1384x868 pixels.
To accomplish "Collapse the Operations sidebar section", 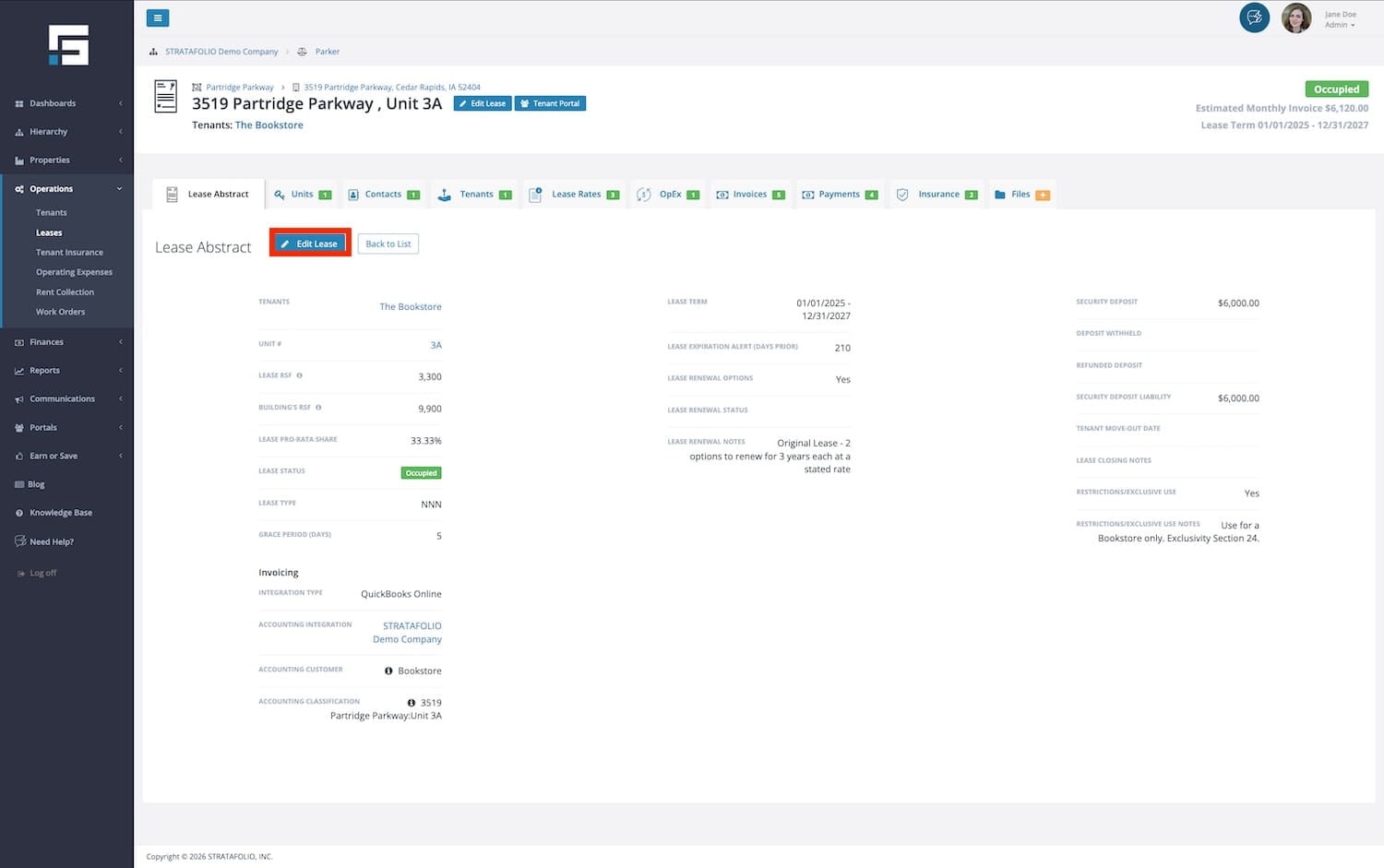I will (51, 189).
